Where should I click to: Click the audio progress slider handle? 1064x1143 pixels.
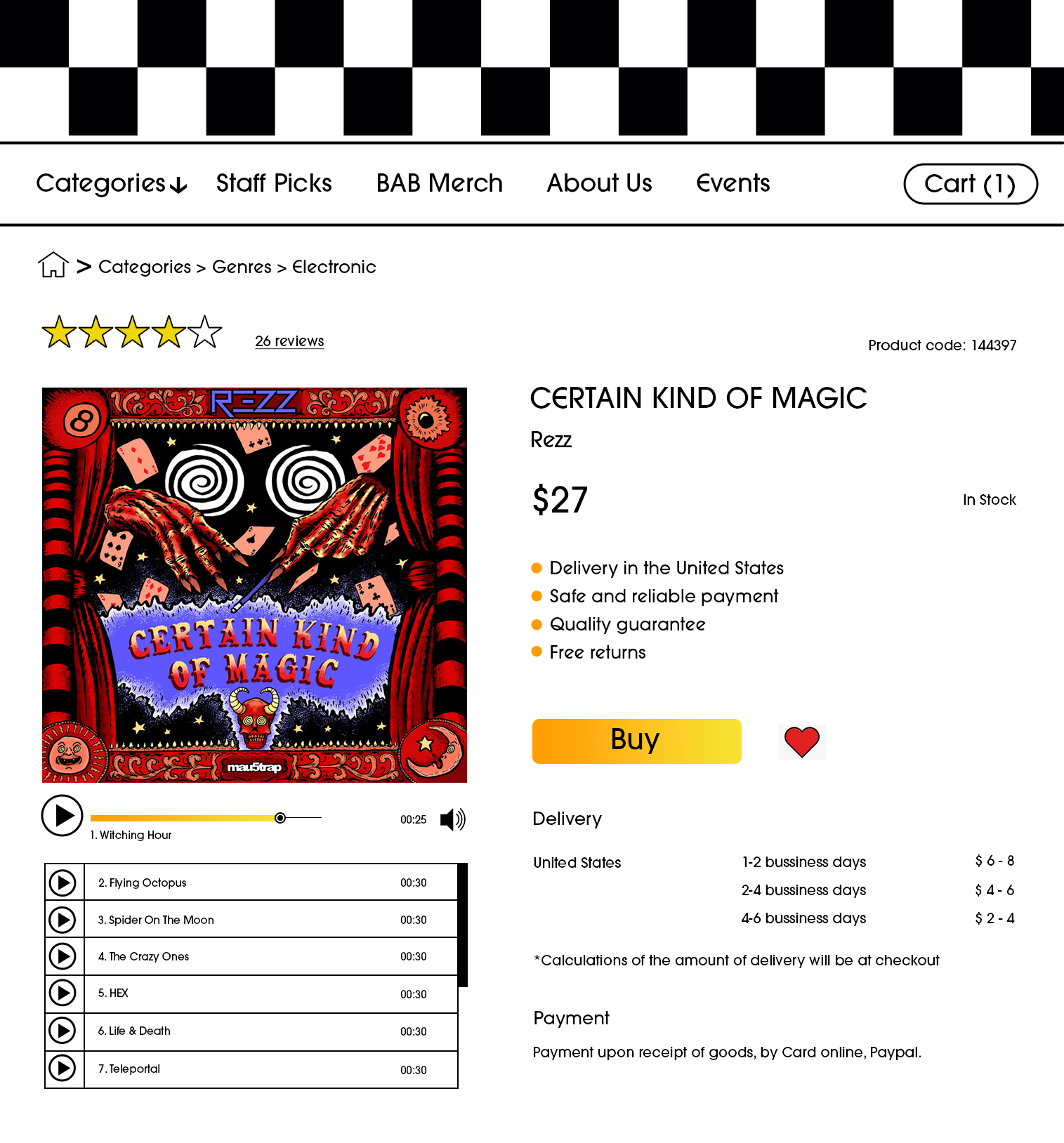[x=280, y=818]
